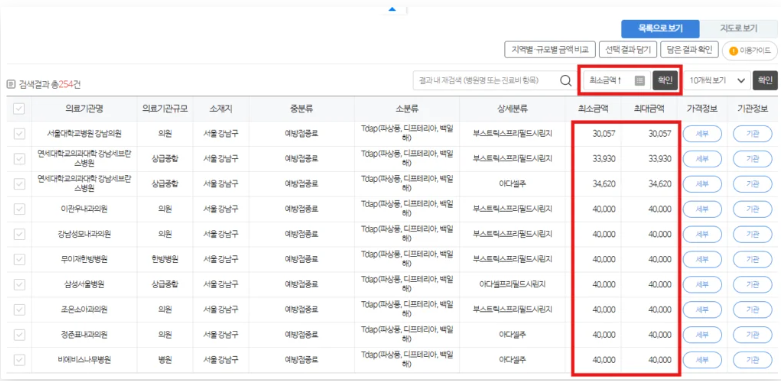Click the 검색결과 총254건 count text
This screenshot has width=781, height=381.
[x=50, y=85]
